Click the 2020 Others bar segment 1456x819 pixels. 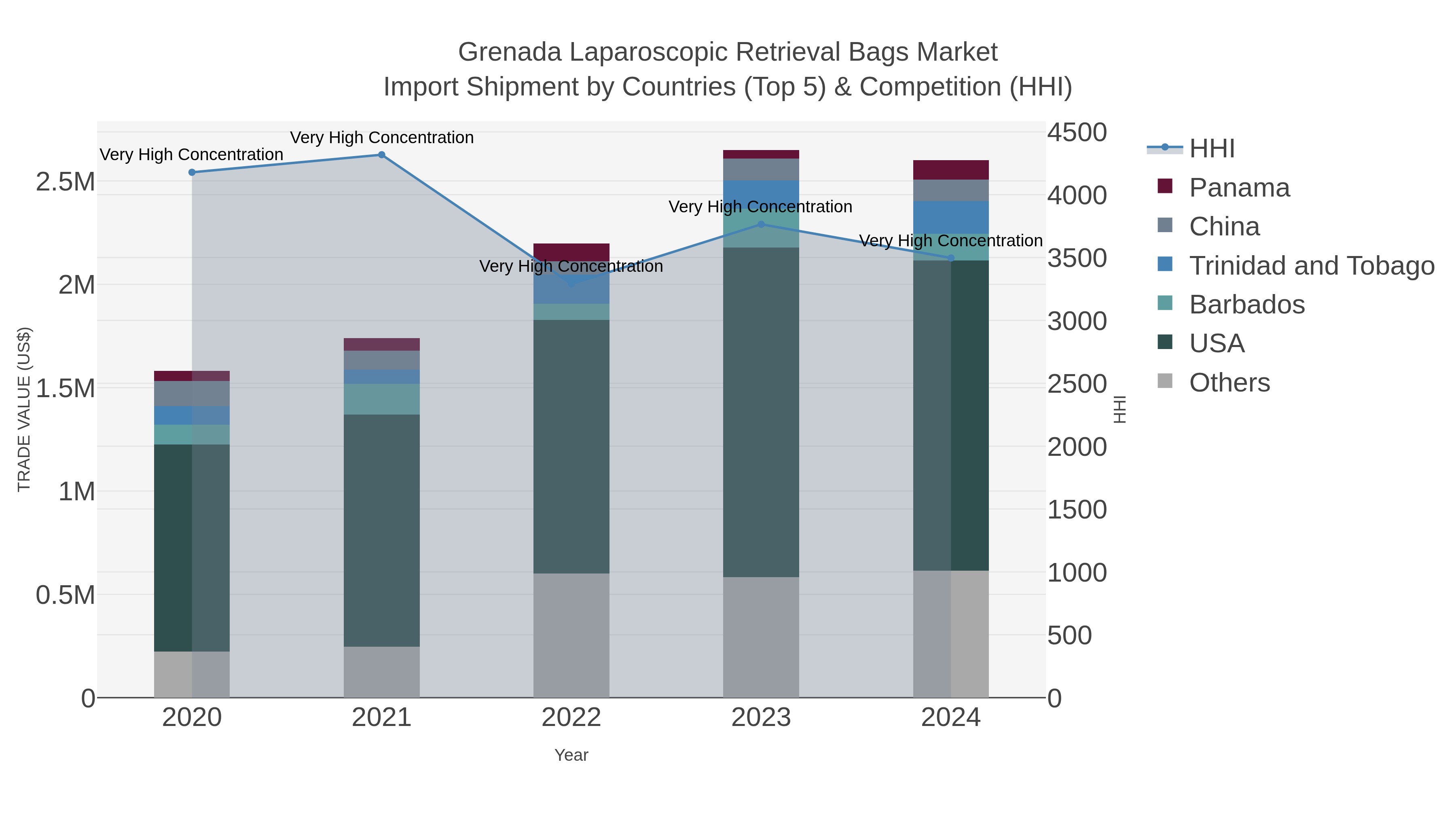click(x=192, y=675)
